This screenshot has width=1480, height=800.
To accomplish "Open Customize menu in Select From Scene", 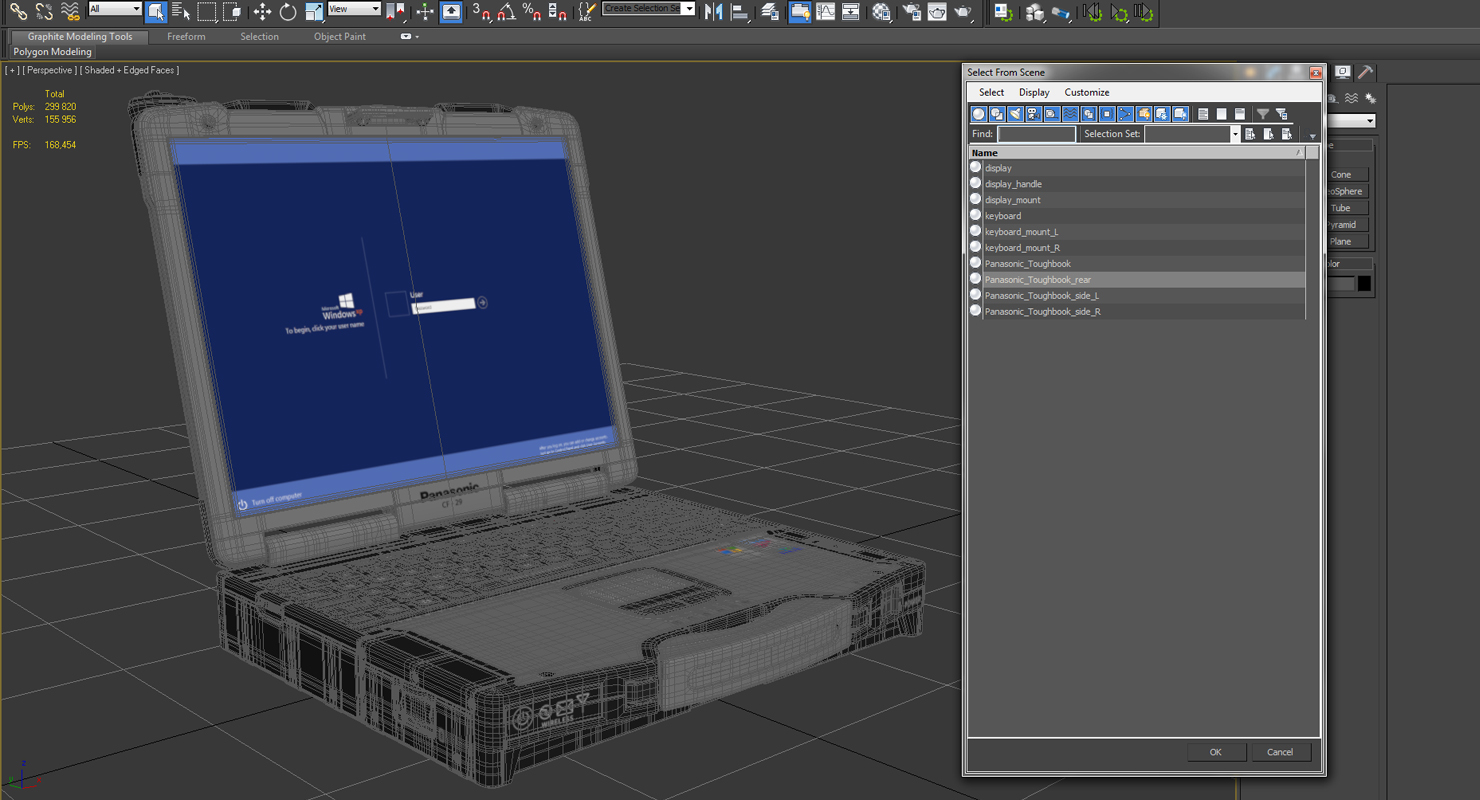I will pos(1087,92).
